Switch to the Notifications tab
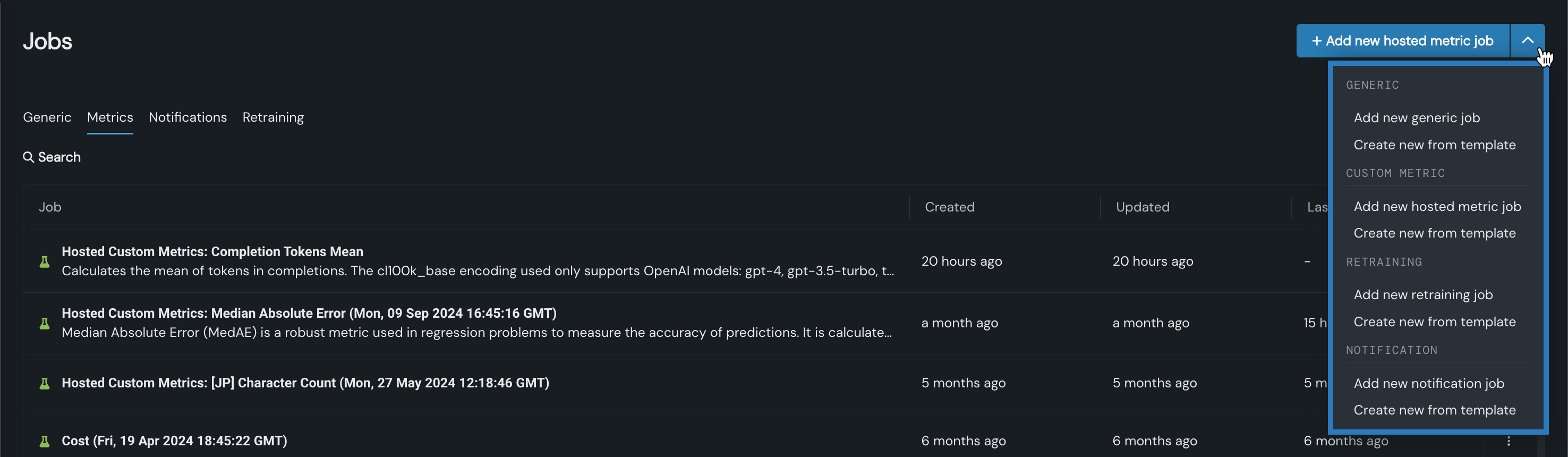The image size is (1568, 457). 188,117
